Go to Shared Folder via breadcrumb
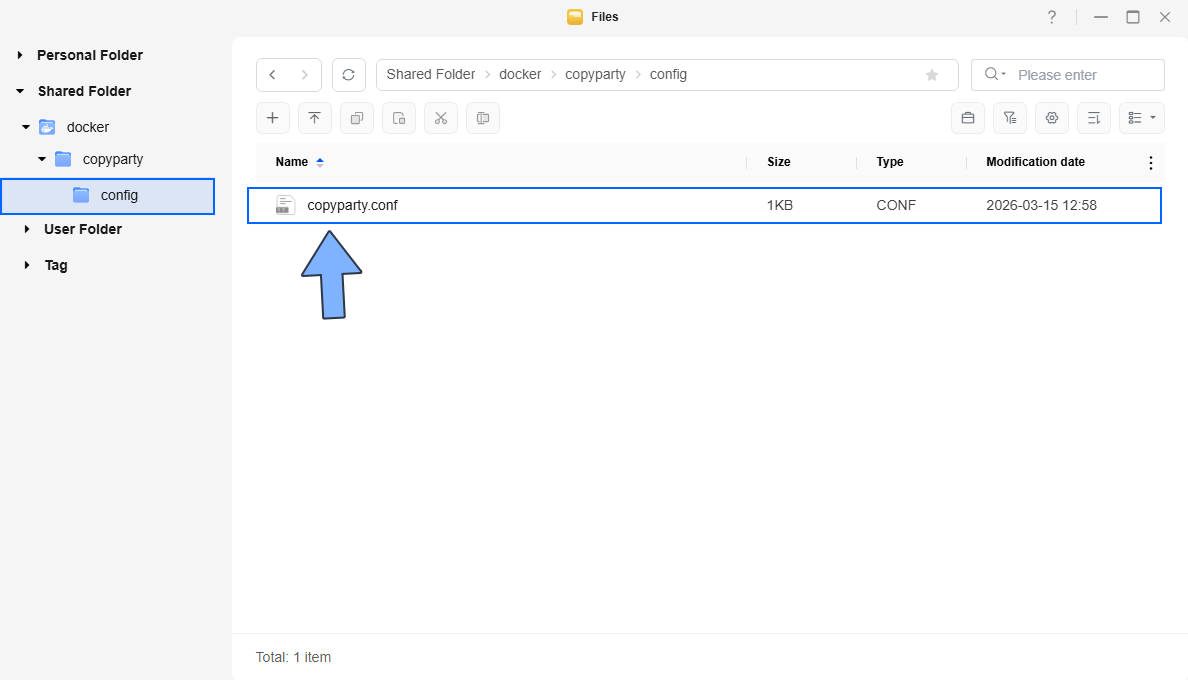The height and width of the screenshot is (680, 1188). coord(431,75)
